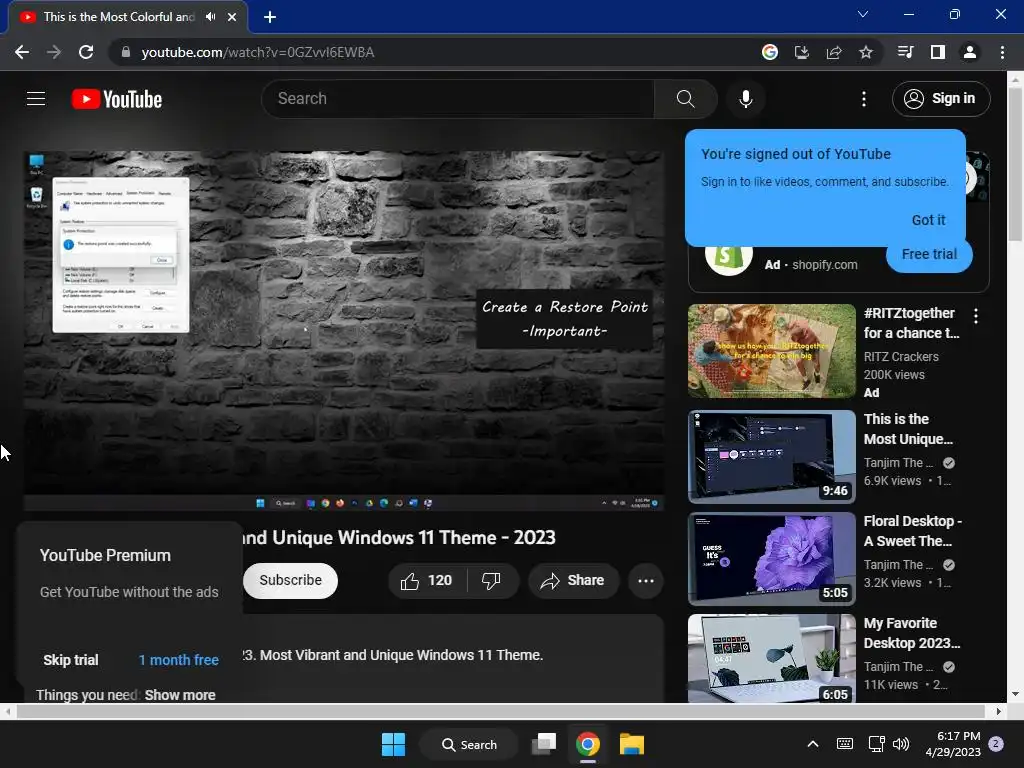The width and height of the screenshot is (1024, 768).
Task: Click Chrome icon on taskbar
Action: pyautogui.click(x=588, y=744)
